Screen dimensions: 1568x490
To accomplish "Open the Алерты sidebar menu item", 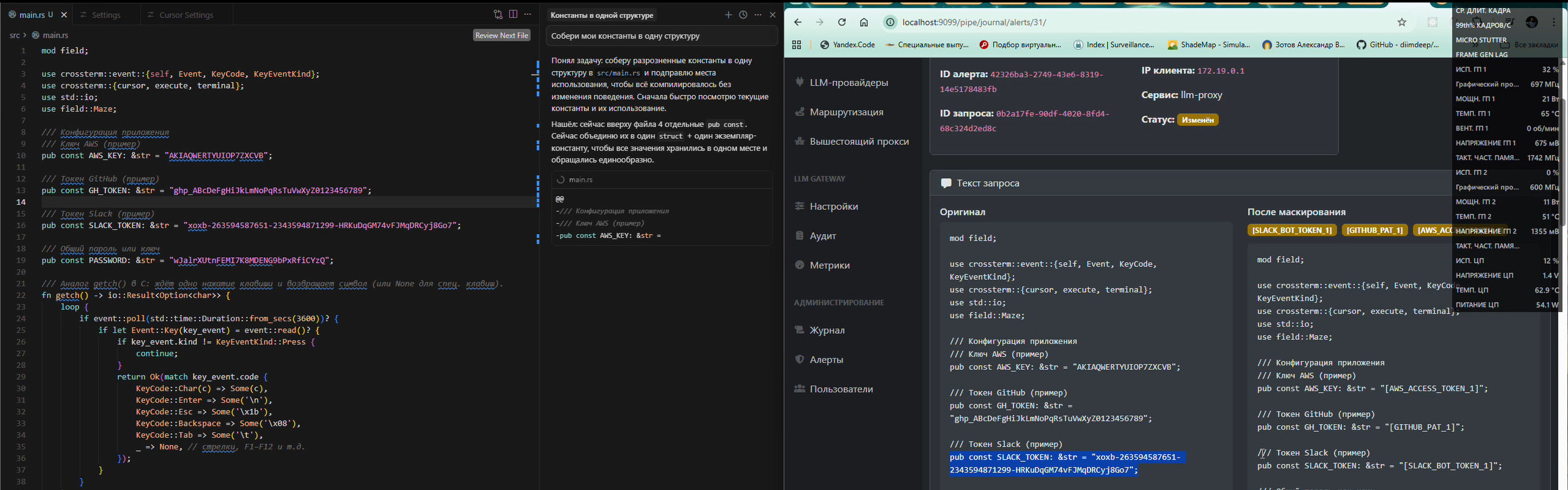I will tap(826, 360).
